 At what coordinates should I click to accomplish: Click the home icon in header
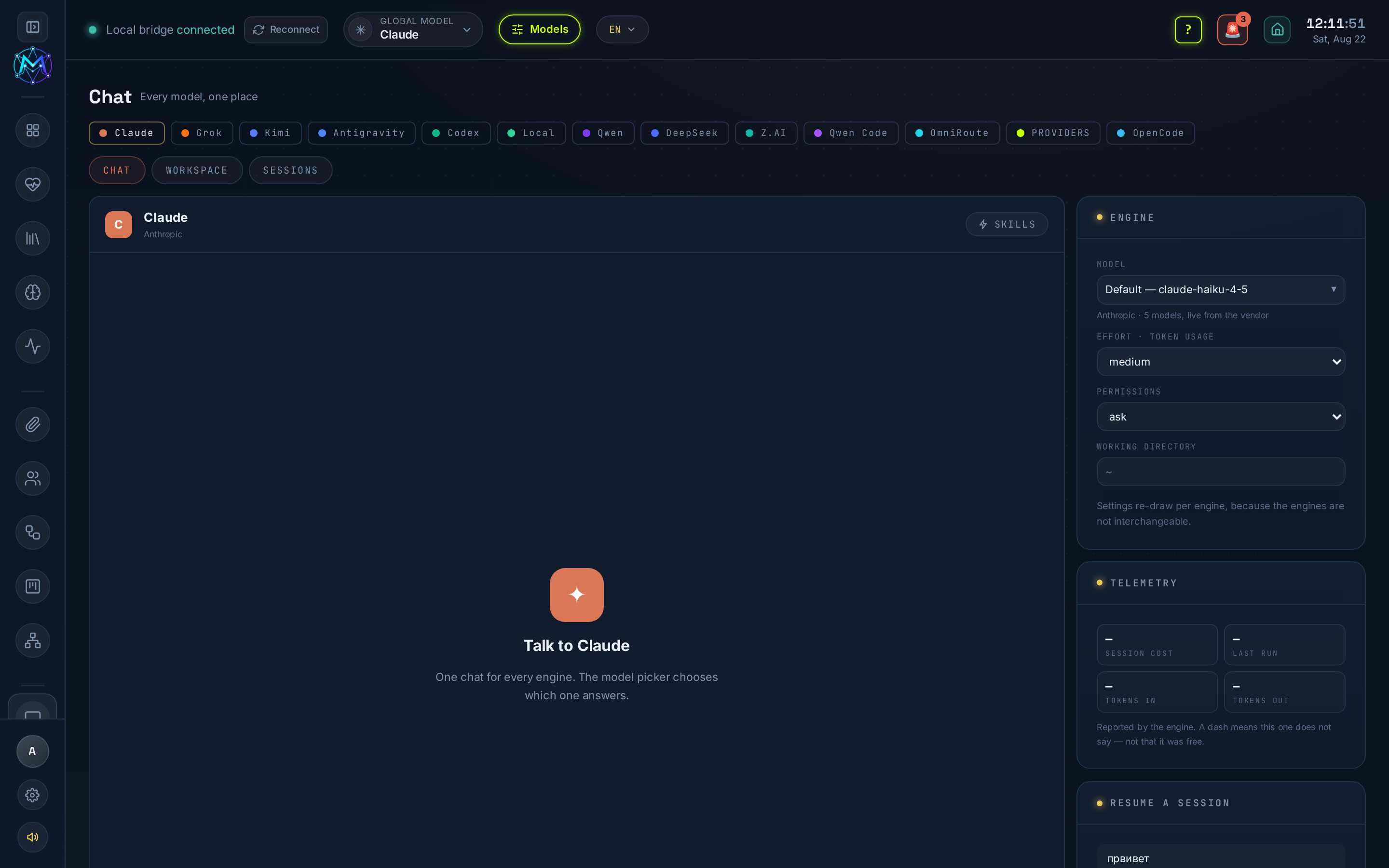click(x=1277, y=29)
